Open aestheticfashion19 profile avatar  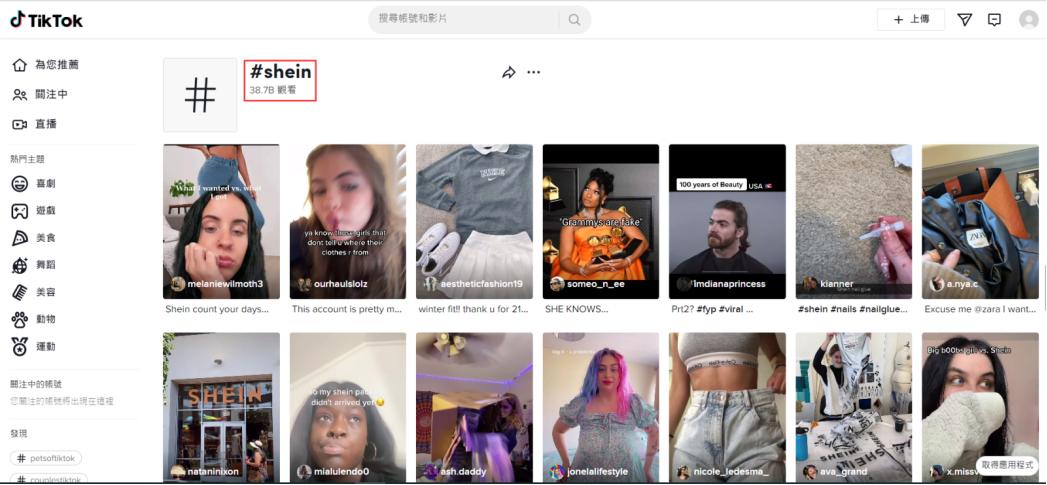click(431, 284)
